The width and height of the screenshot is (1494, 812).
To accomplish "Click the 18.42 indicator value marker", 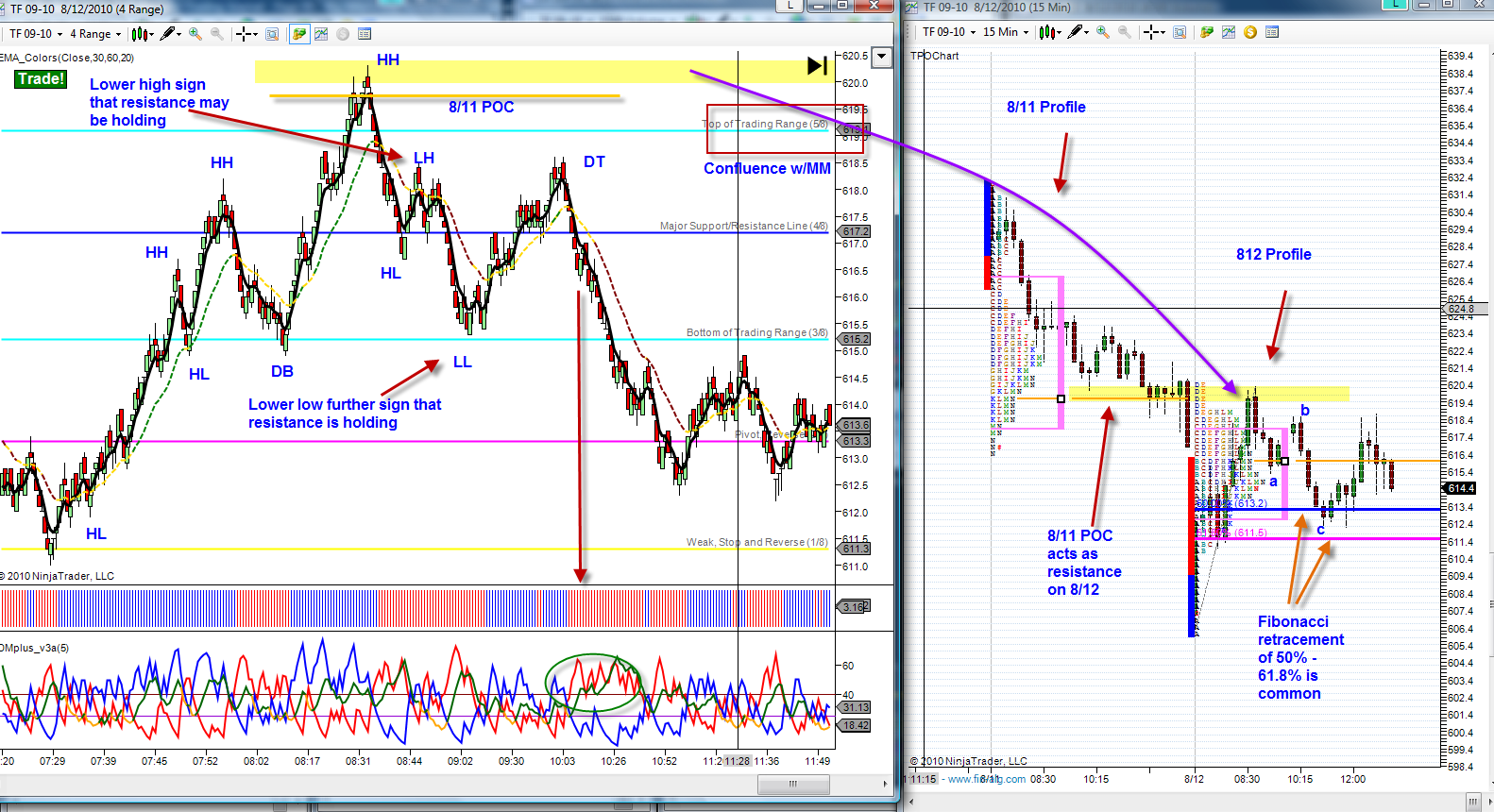I will (856, 725).
